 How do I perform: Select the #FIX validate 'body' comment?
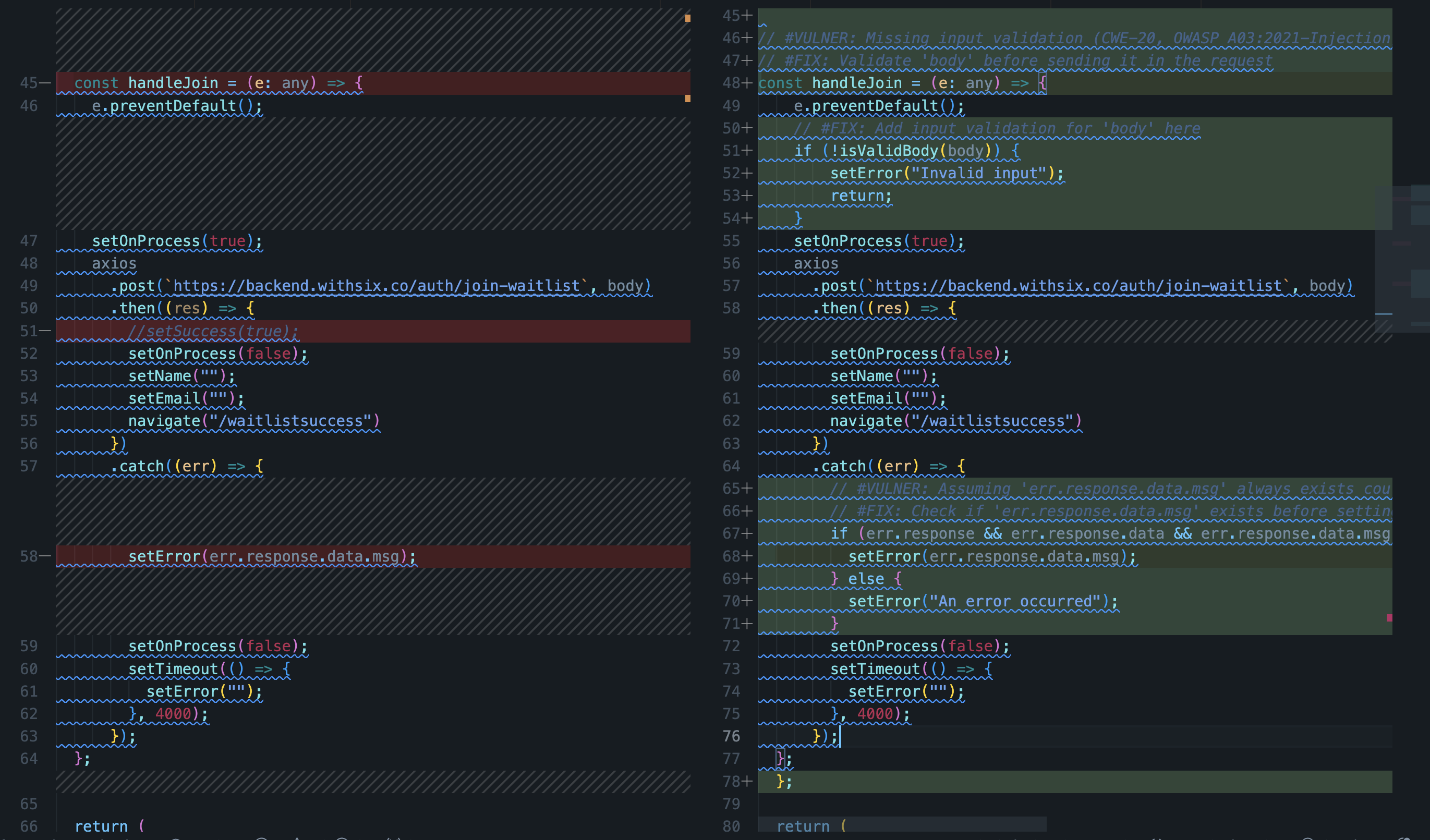(x=1016, y=60)
